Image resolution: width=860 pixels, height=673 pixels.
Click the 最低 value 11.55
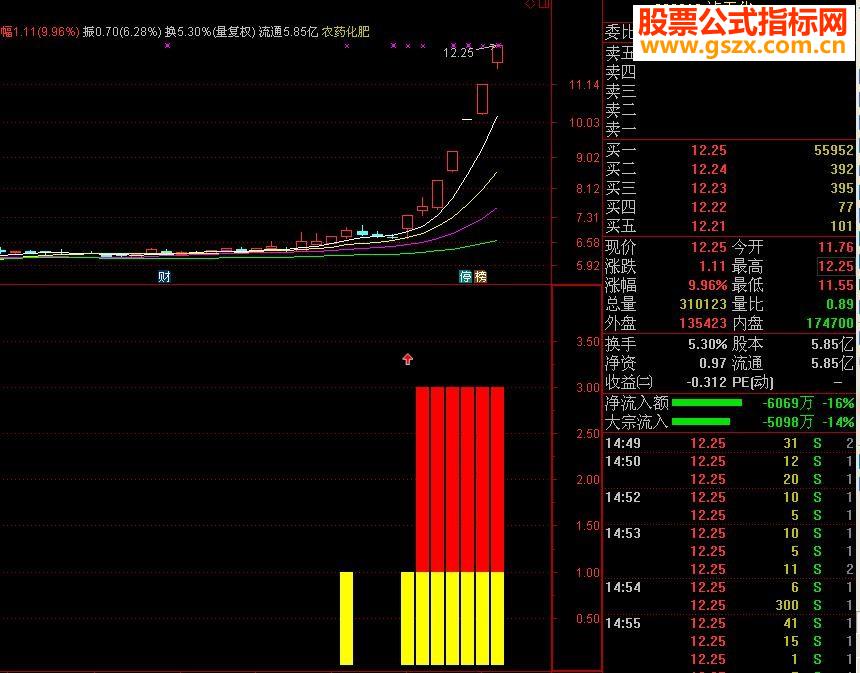(836, 285)
